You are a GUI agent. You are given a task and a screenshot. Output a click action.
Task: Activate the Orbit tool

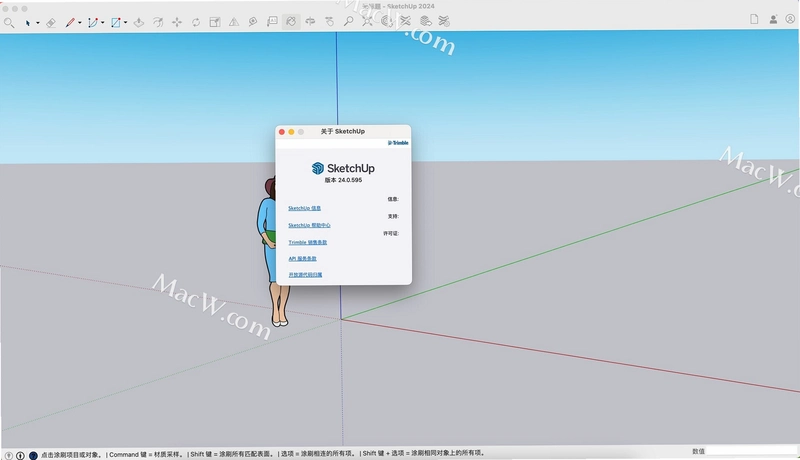click(310, 21)
